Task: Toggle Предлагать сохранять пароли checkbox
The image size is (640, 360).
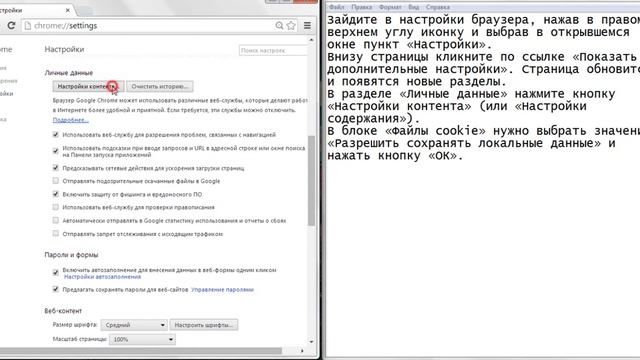Action: point(56,289)
